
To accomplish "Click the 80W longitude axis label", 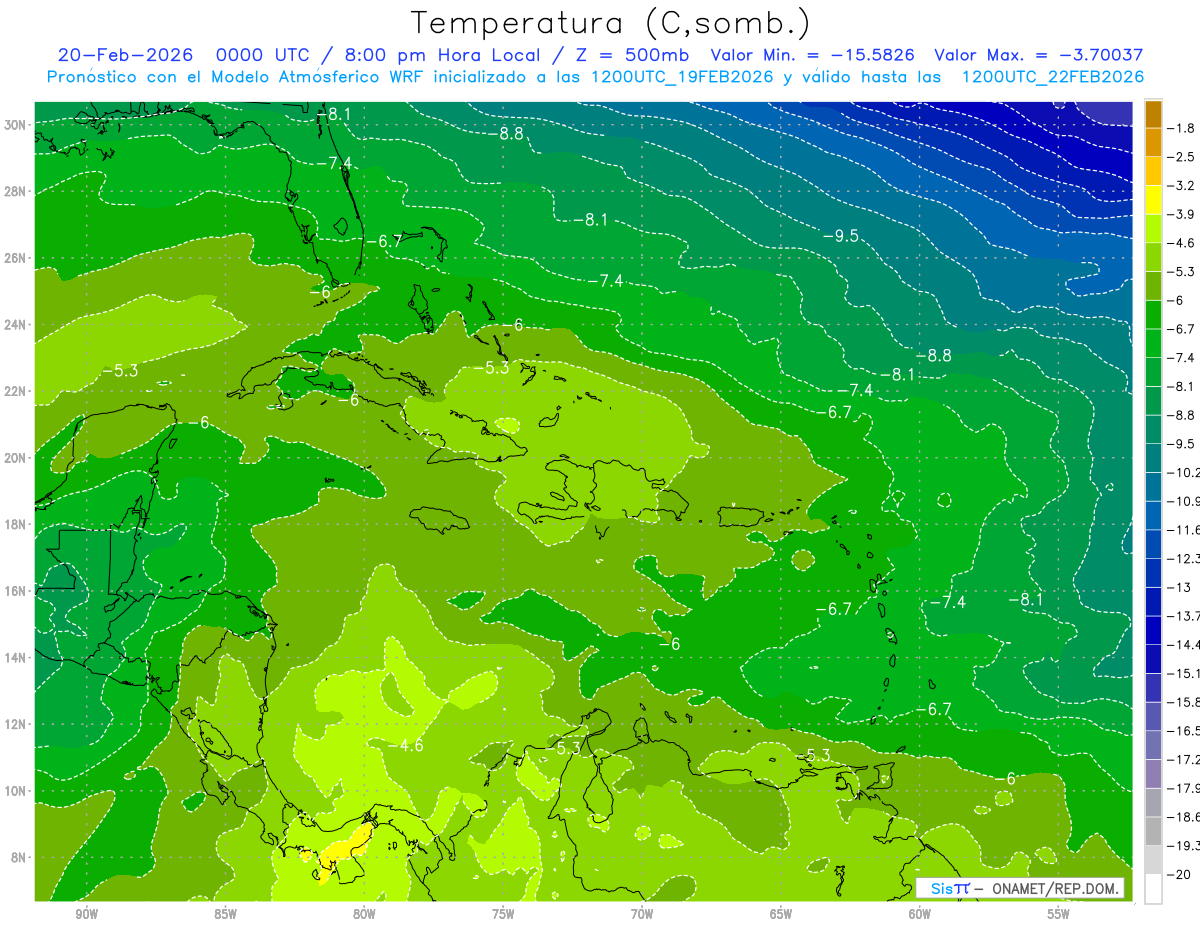I will point(364,915).
